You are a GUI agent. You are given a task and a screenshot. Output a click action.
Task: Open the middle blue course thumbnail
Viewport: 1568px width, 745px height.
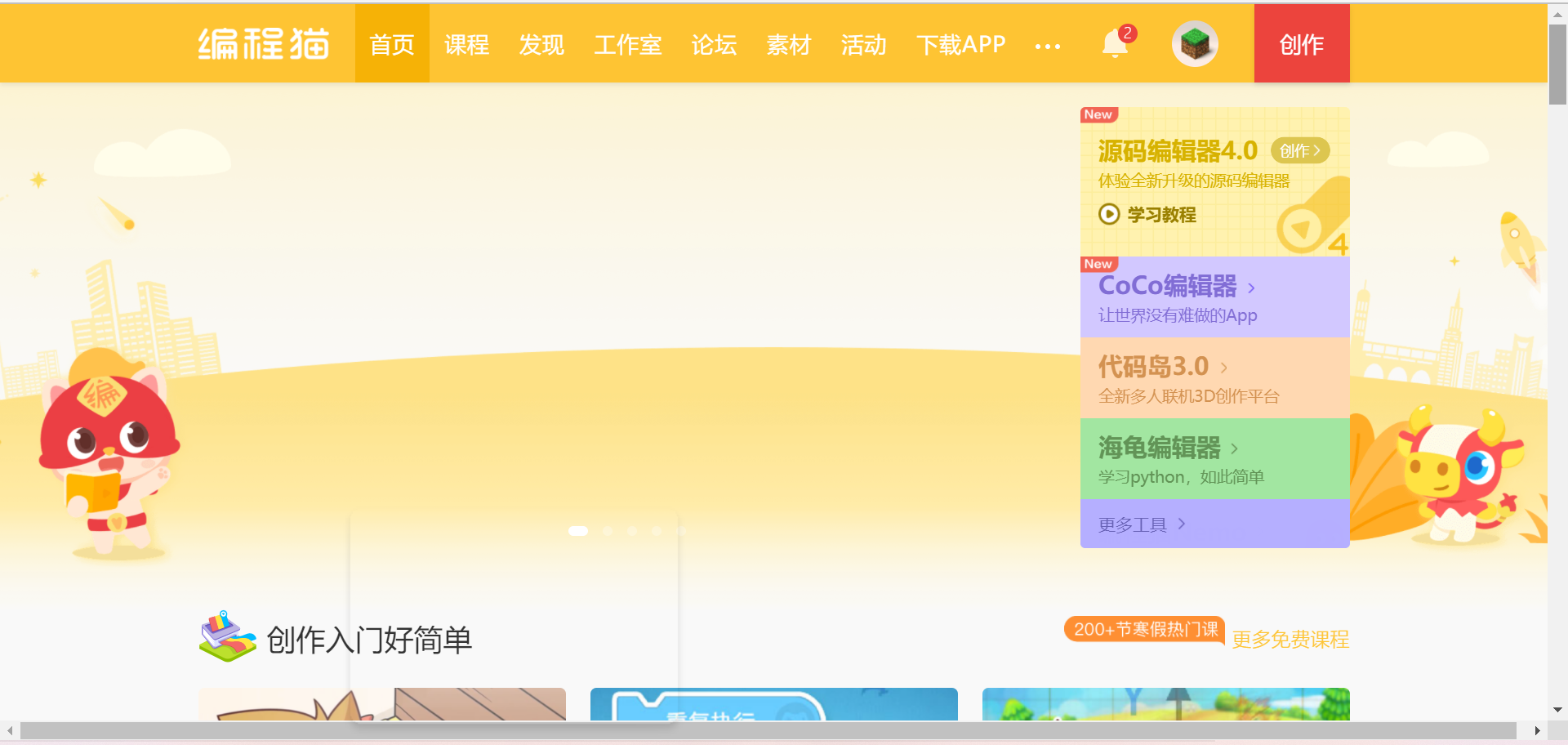coord(774,704)
